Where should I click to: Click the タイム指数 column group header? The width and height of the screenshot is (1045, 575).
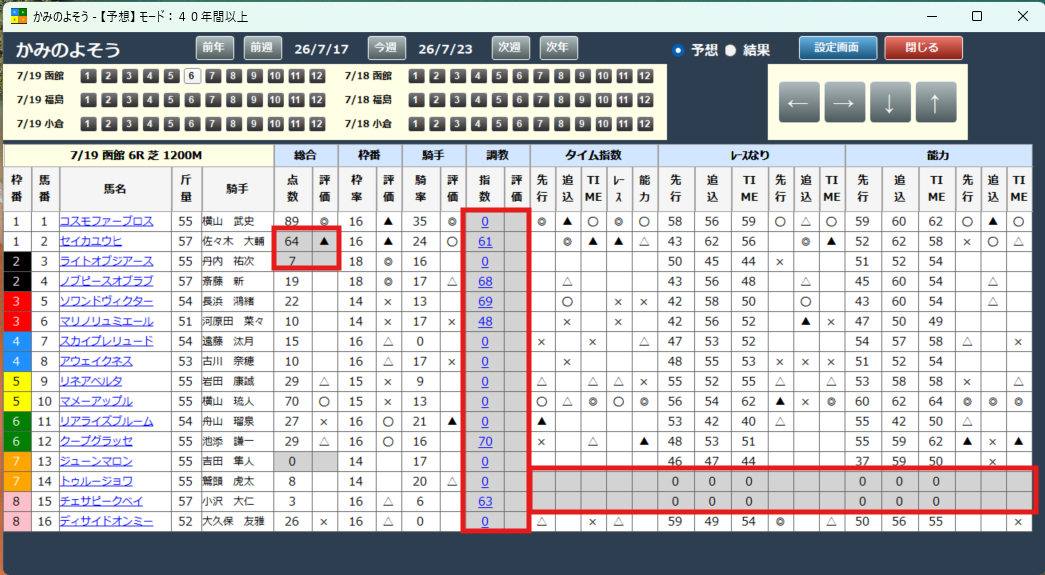coord(594,155)
